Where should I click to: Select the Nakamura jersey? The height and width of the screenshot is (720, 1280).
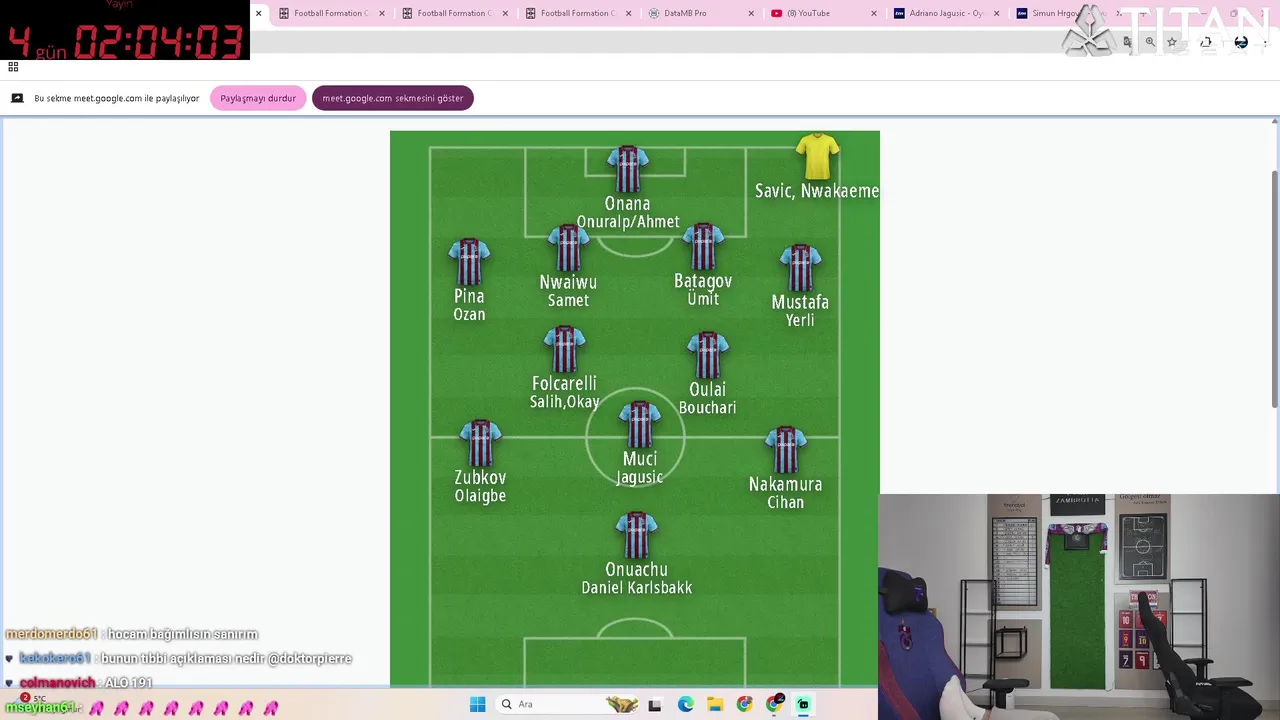785,450
